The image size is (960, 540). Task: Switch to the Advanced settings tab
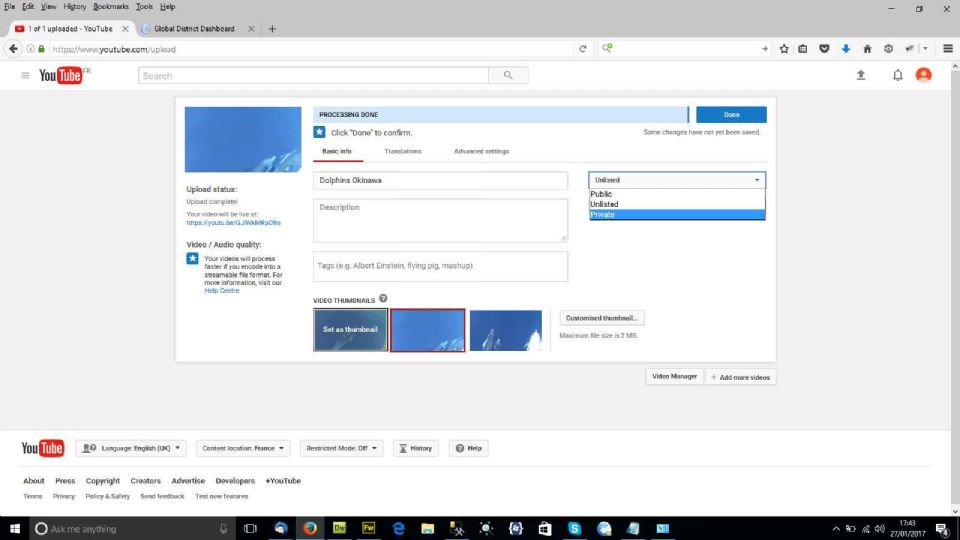point(481,151)
